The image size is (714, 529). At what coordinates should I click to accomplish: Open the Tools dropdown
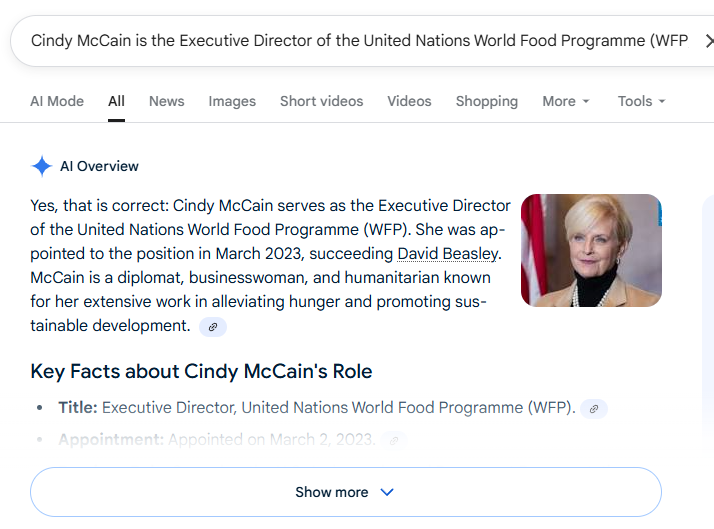tap(641, 101)
